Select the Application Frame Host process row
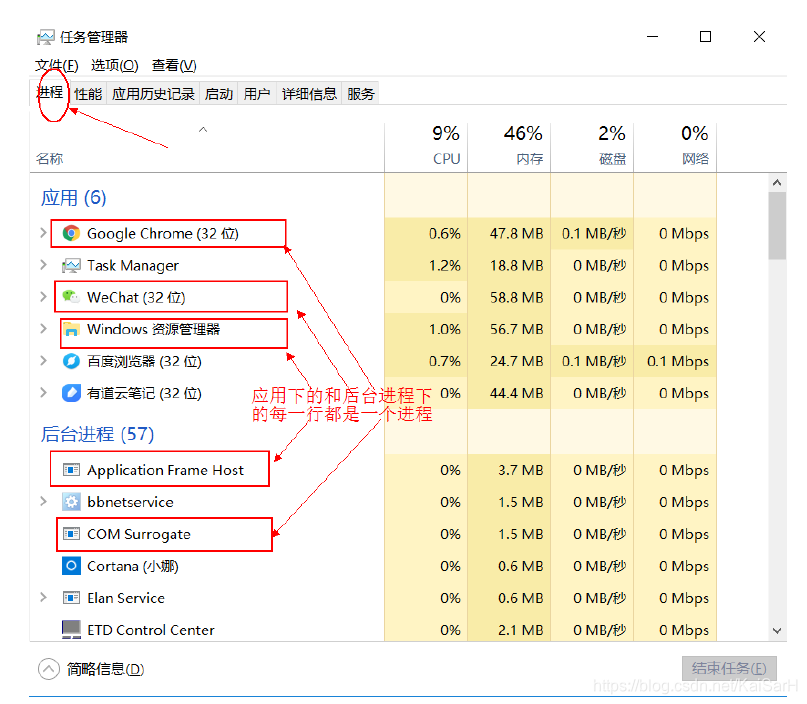The width and height of the screenshot is (807, 704). coord(159,469)
